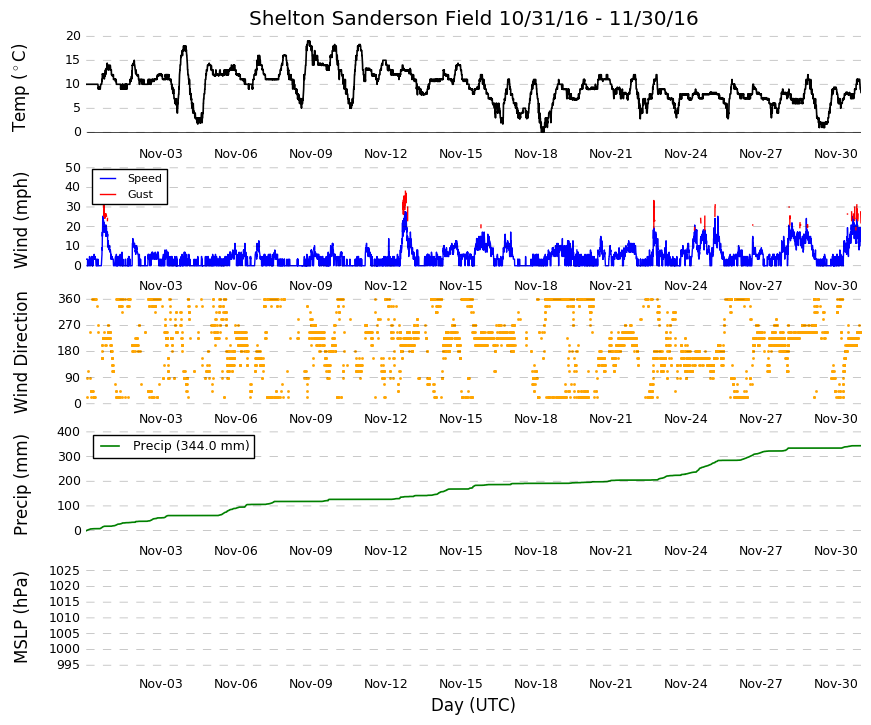Click the red Gust legend line

(107, 194)
